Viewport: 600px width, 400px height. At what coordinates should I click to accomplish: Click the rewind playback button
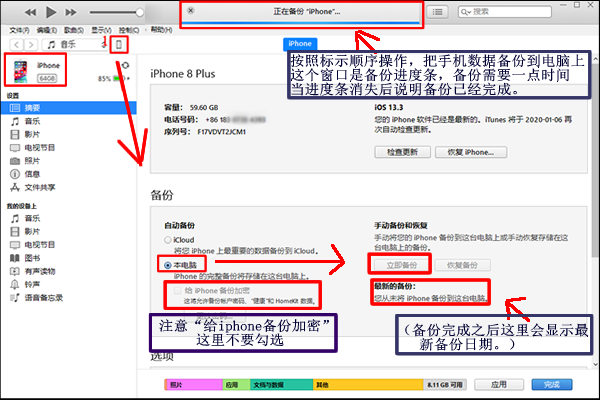[x=30, y=12]
